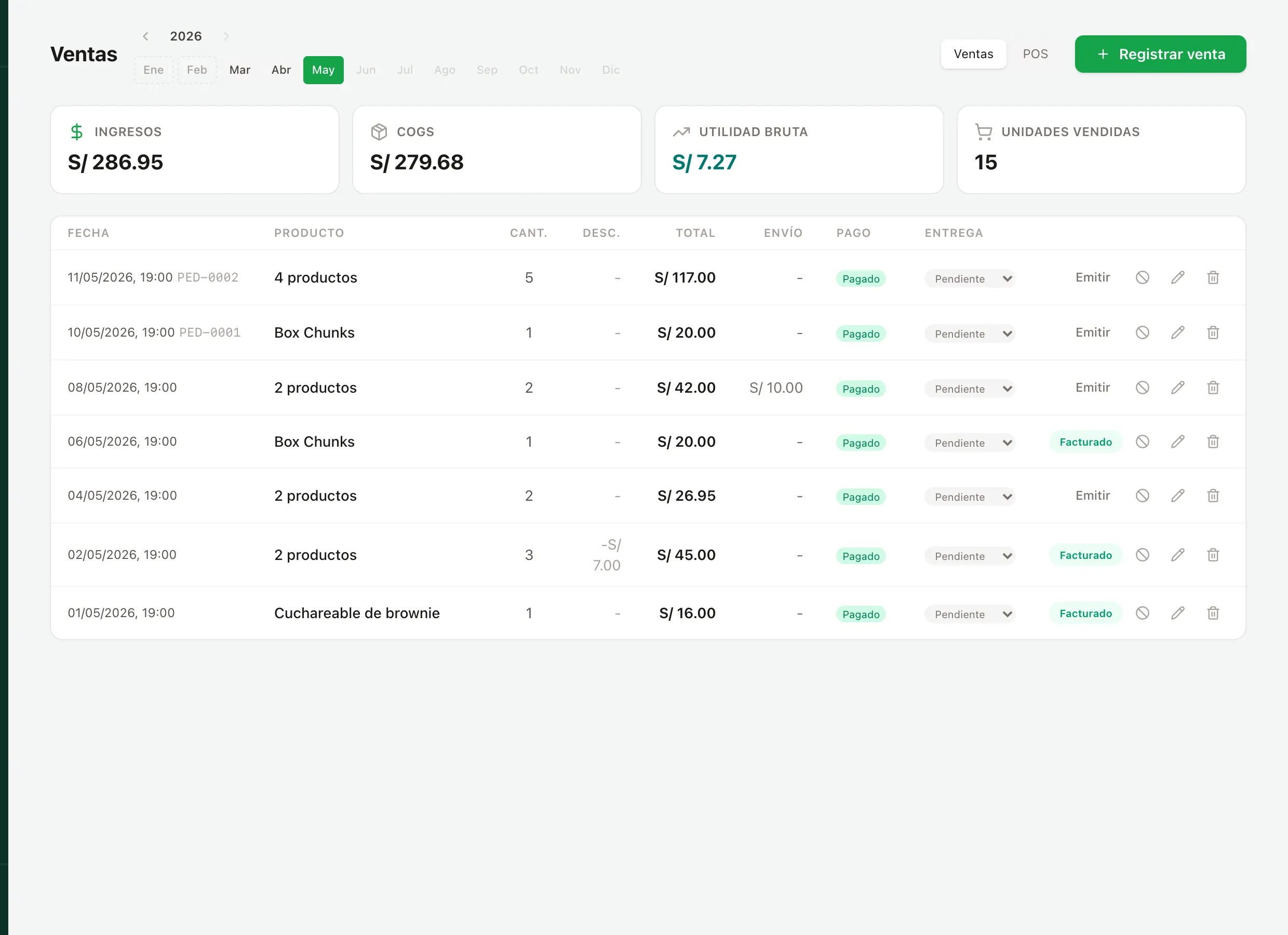Select the Abr month tab
Image resolution: width=1288 pixels, height=935 pixels.
click(281, 70)
